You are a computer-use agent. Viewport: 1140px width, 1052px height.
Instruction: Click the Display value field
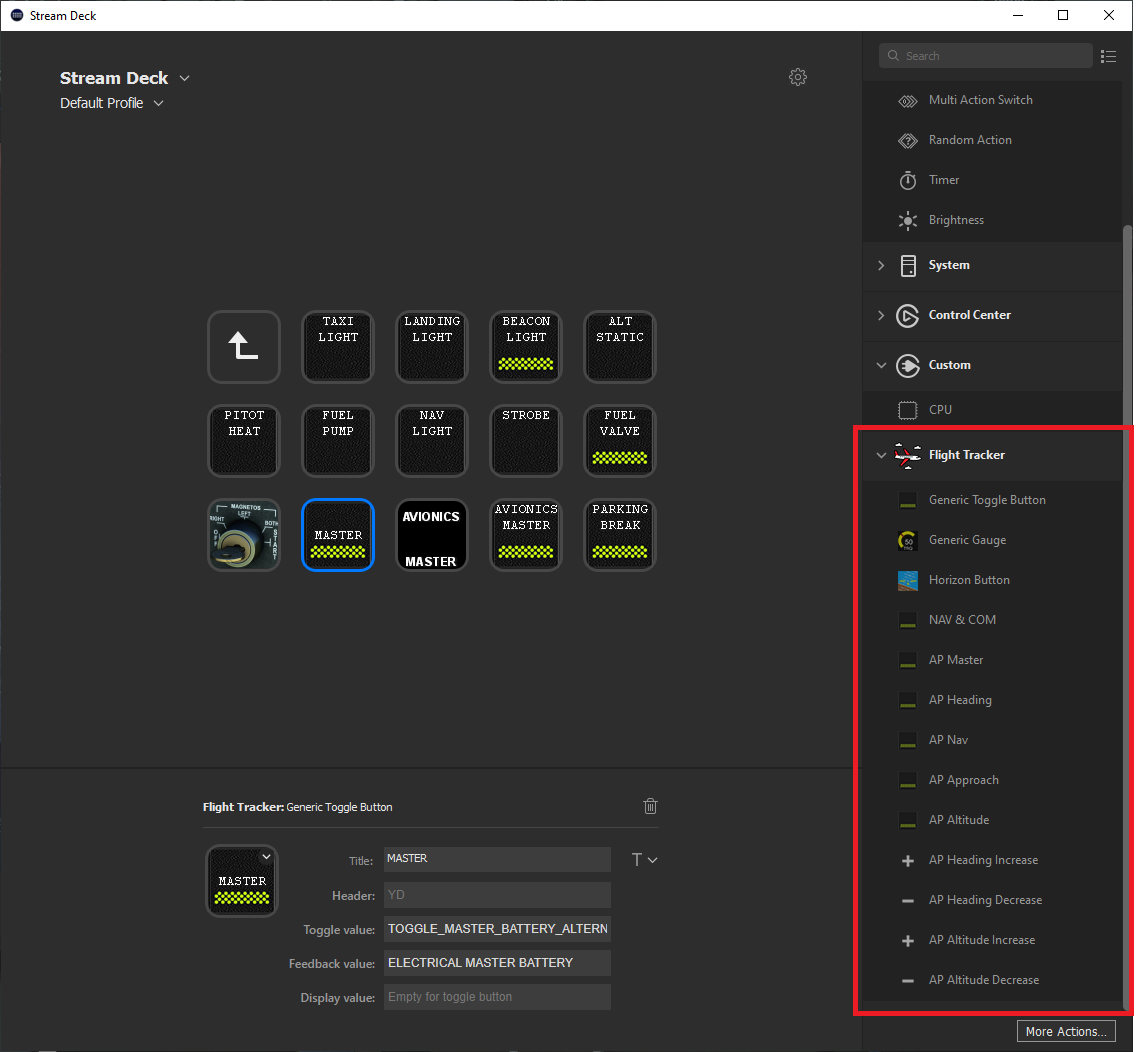pos(497,997)
